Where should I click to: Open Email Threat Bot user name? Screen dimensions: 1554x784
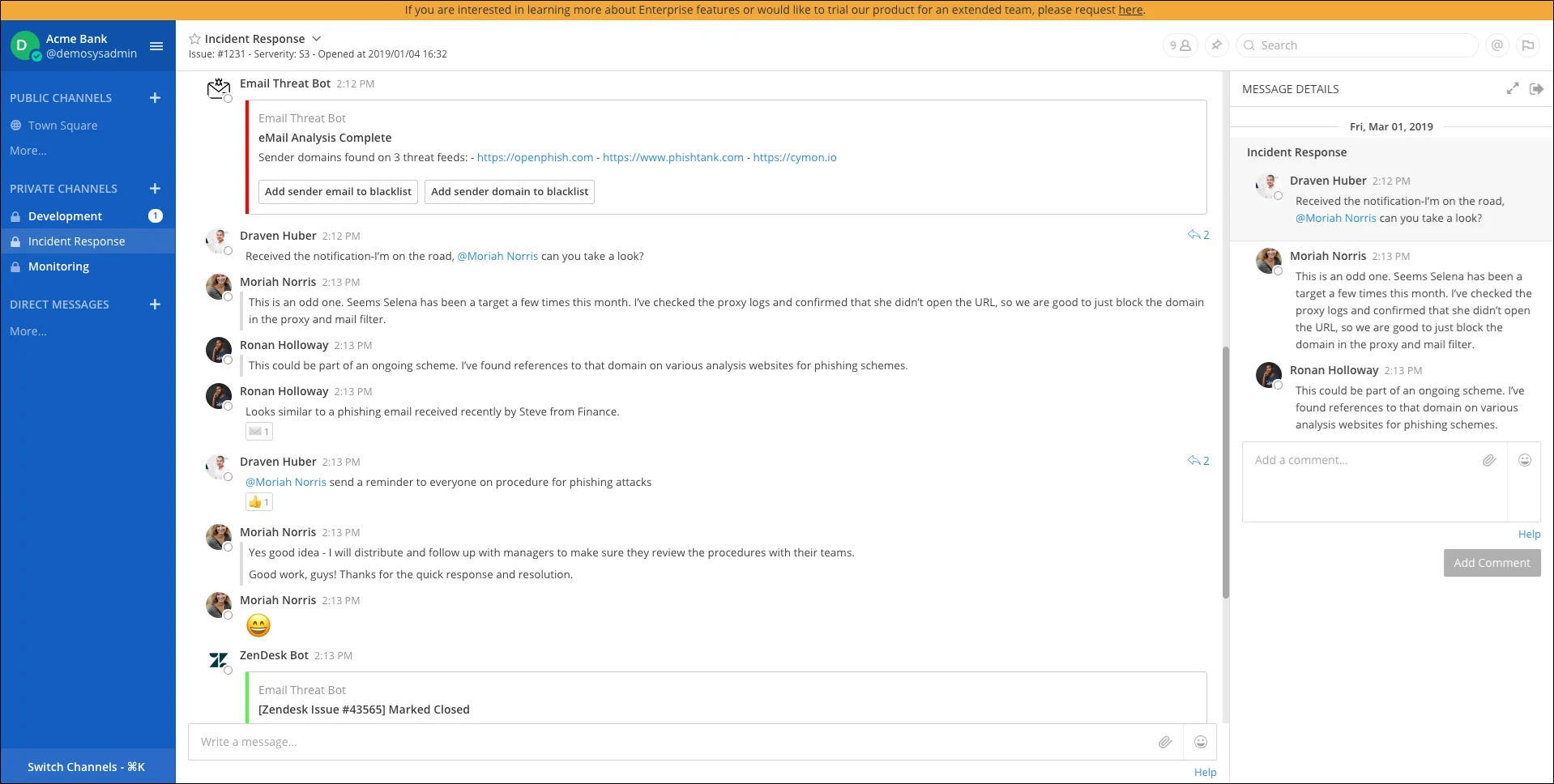tap(285, 83)
